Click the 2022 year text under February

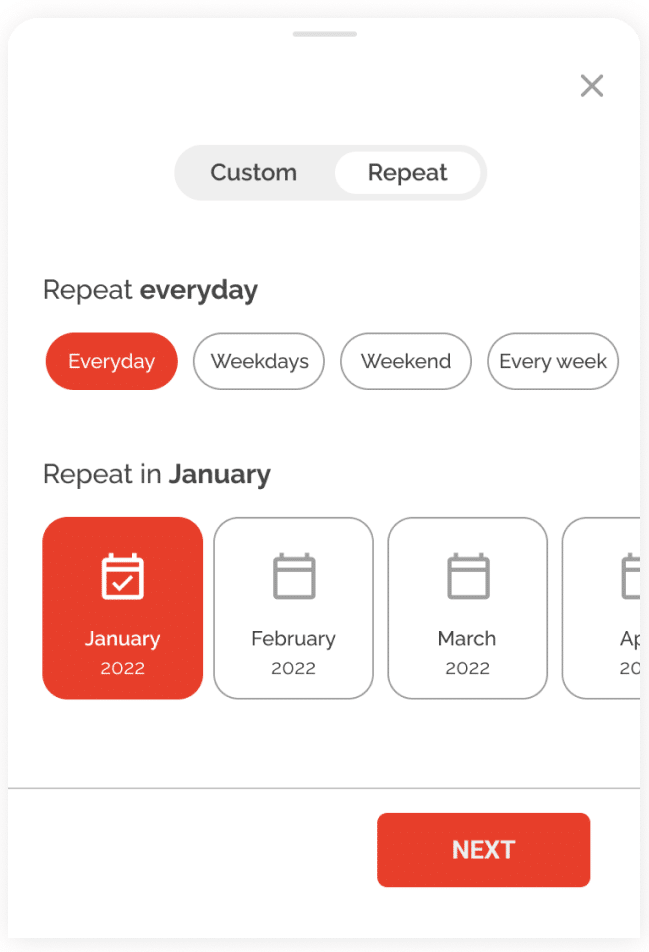[294, 669]
